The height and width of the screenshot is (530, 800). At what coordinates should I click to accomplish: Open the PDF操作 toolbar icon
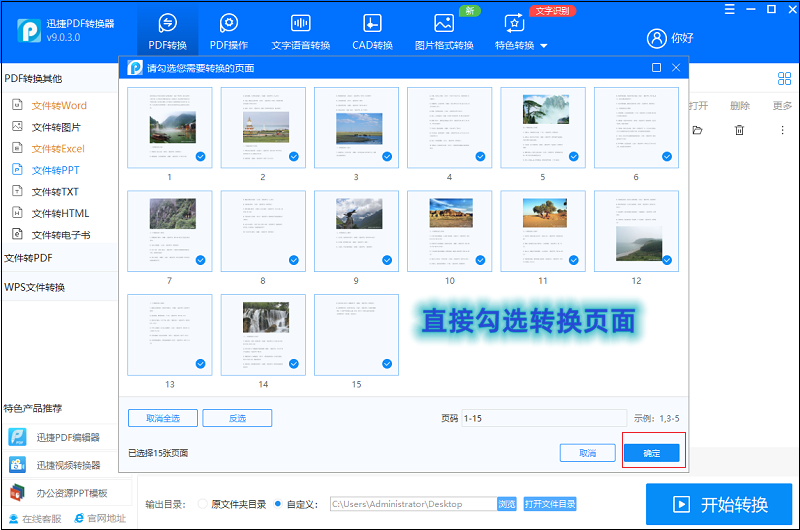(228, 23)
